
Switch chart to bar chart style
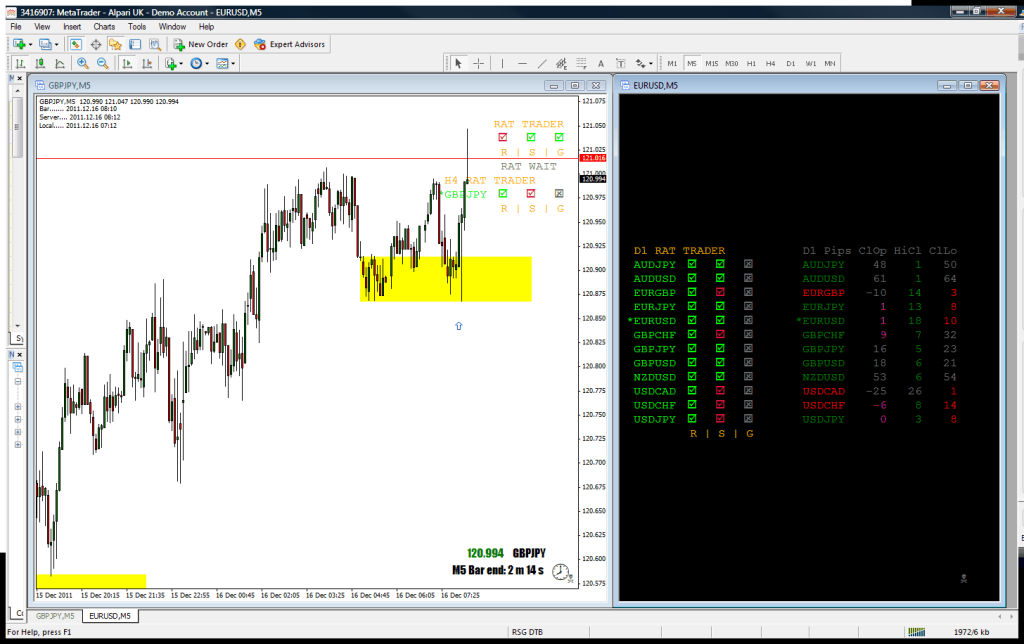pyautogui.click(x=20, y=63)
